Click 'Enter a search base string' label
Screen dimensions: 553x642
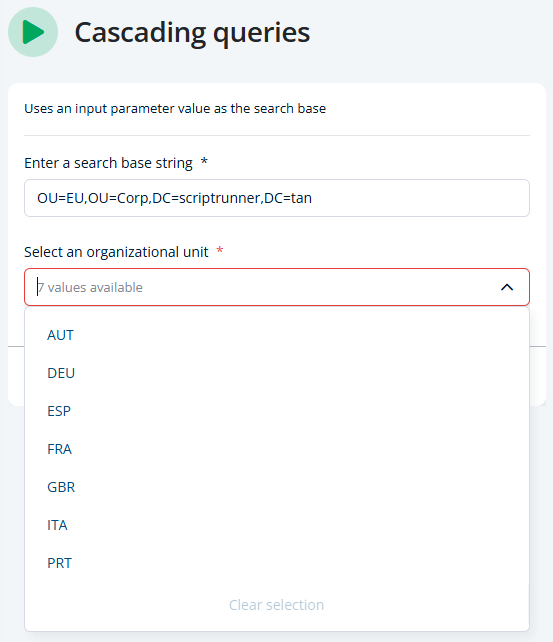[x=108, y=163]
